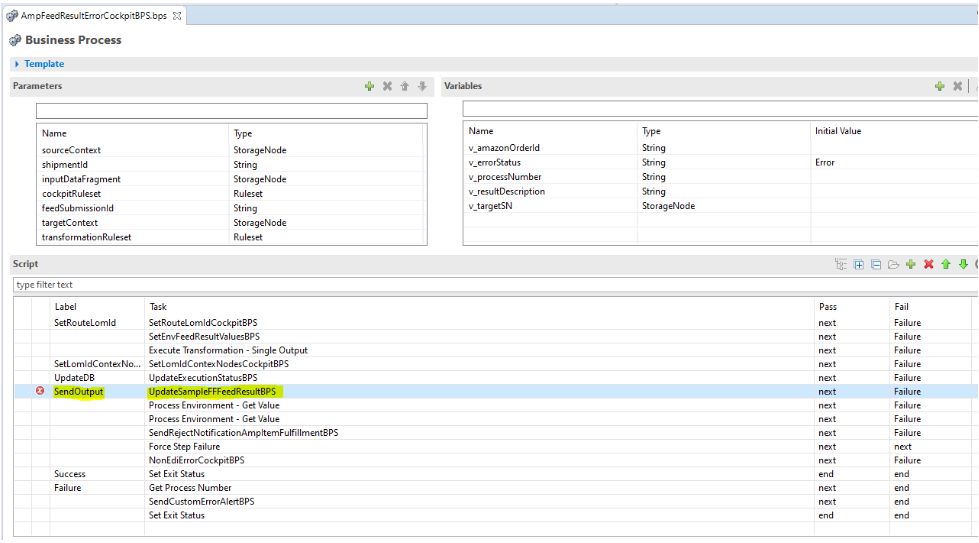This screenshot has height=543, width=979.
Task: Add a new parameter with the green plus
Action: [x=370, y=86]
